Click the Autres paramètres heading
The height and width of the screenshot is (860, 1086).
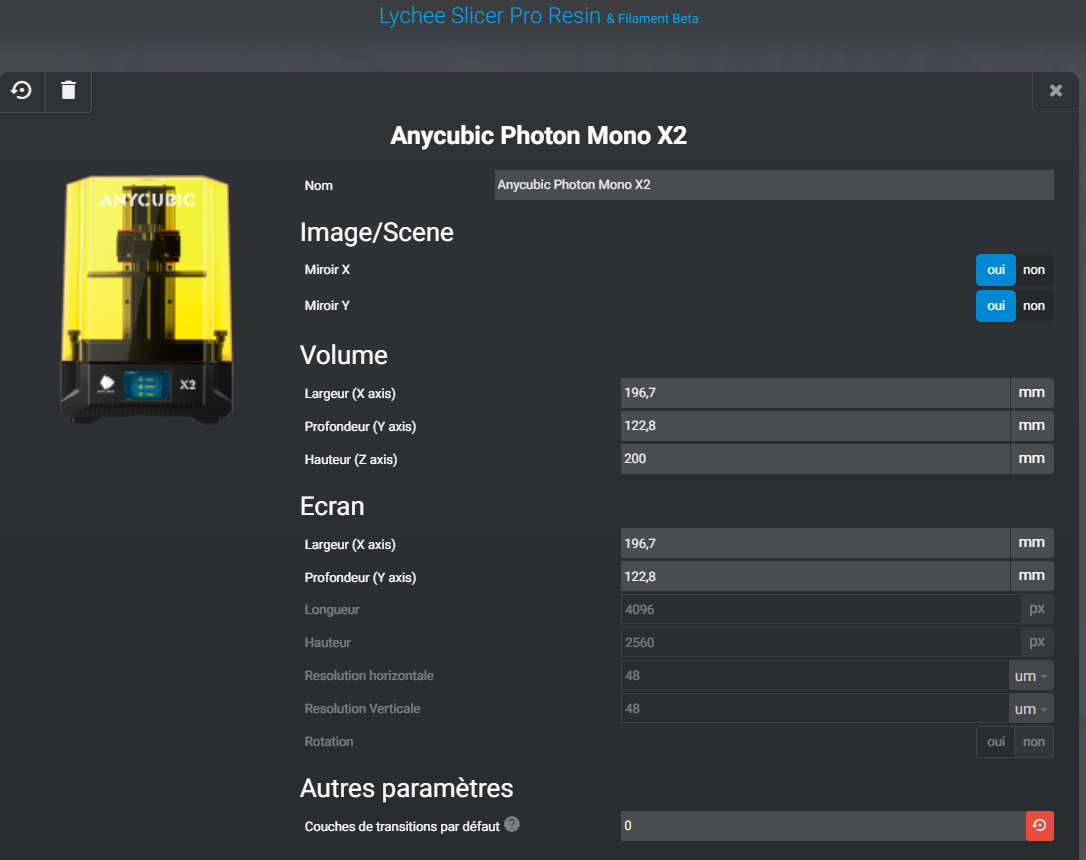[x=407, y=789]
